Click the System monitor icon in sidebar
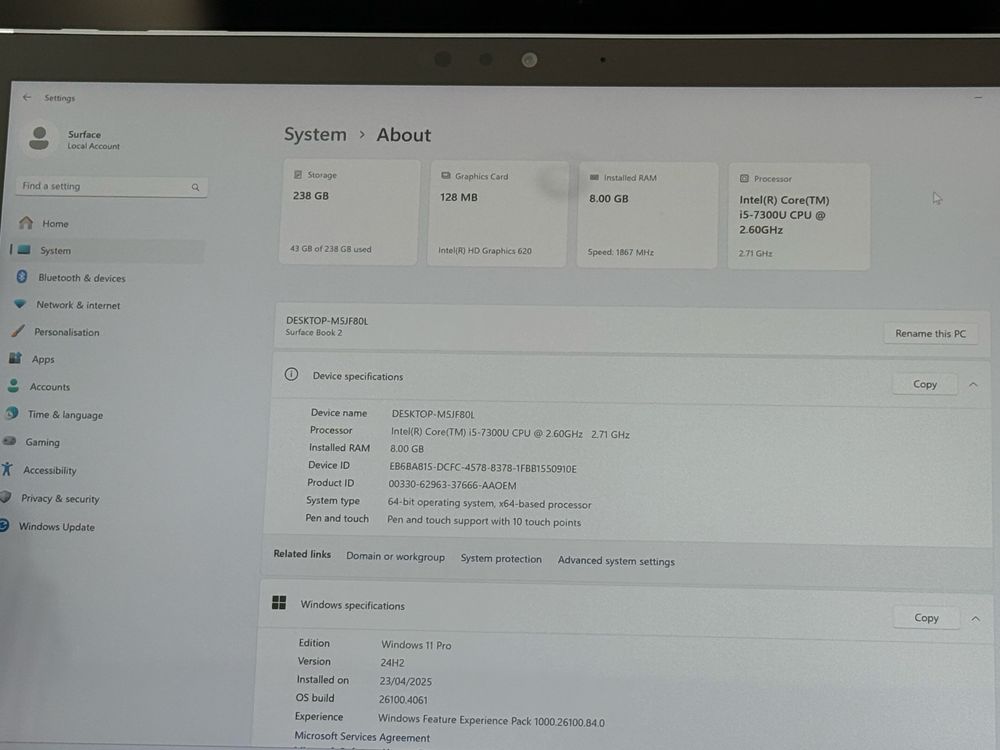 pos(24,249)
